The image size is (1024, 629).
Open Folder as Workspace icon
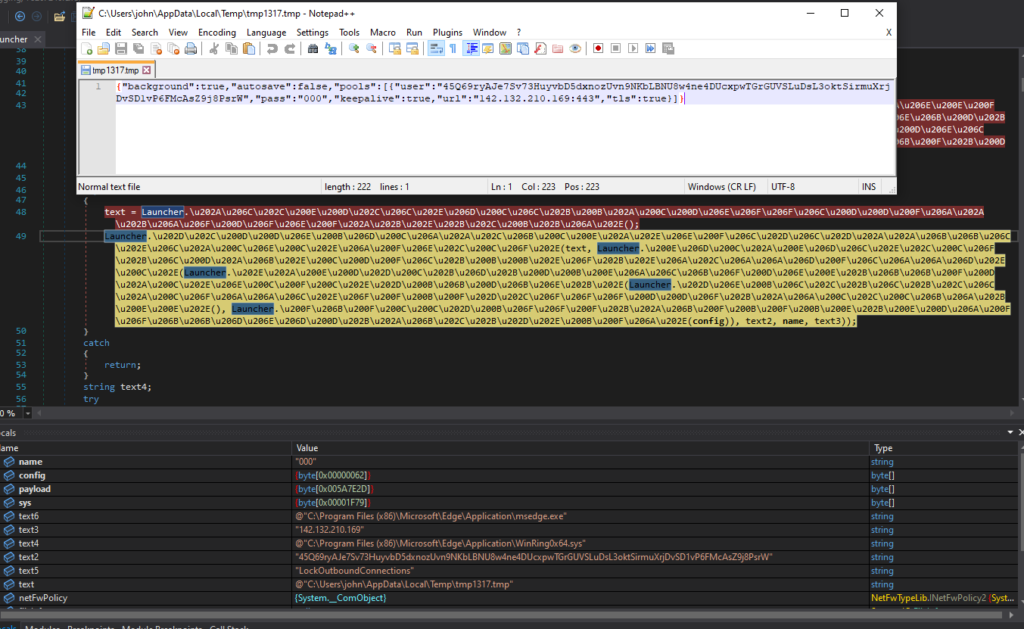pyautogui.click(x=558, y=49)
